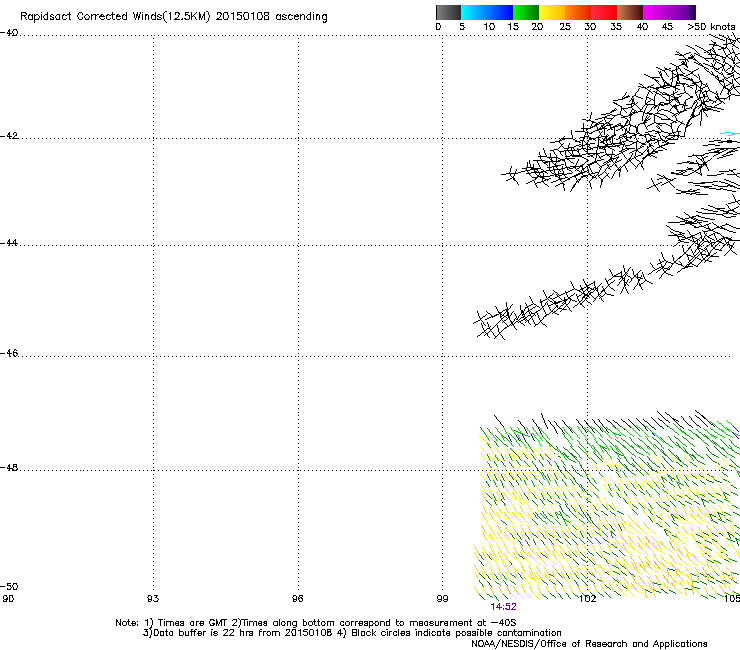This screenshot has width=740, height=650.
Task: Select the yellow 20-25 knots color swatch
Action: [552, 12]
